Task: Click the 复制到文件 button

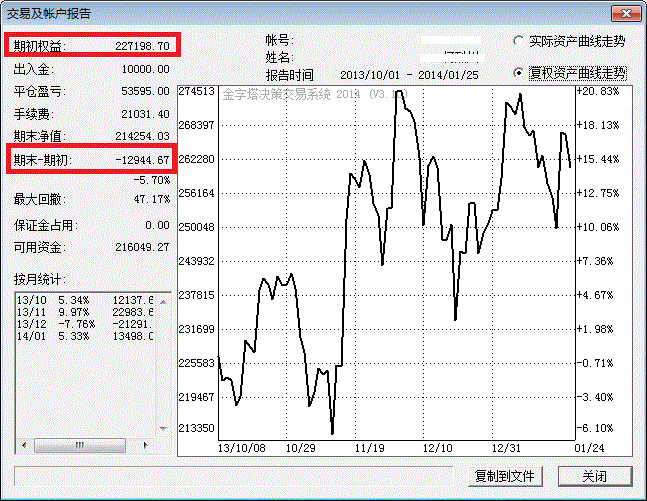Action: tap(505, 476)
